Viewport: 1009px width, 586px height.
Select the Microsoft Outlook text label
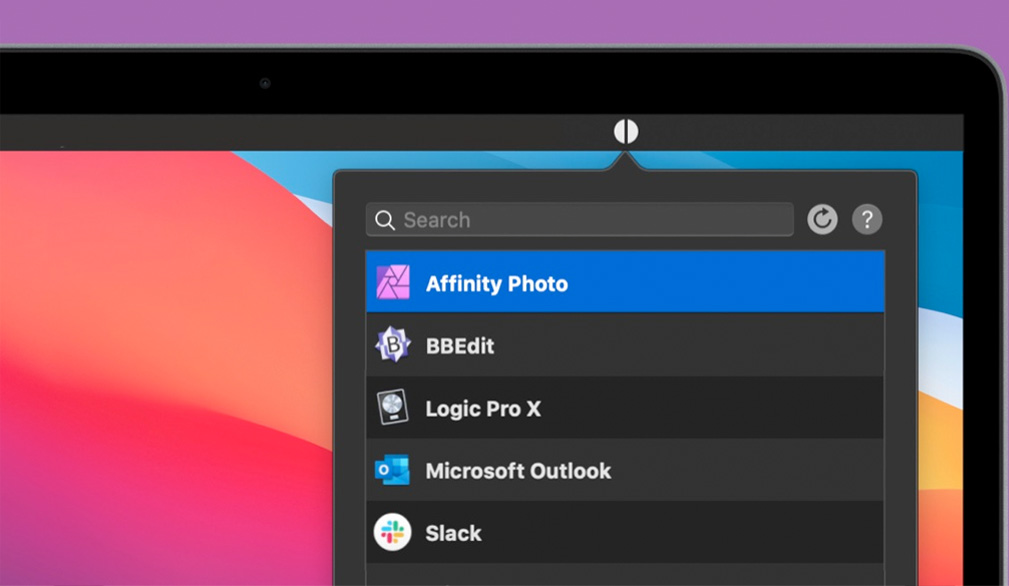coord(518,471)
